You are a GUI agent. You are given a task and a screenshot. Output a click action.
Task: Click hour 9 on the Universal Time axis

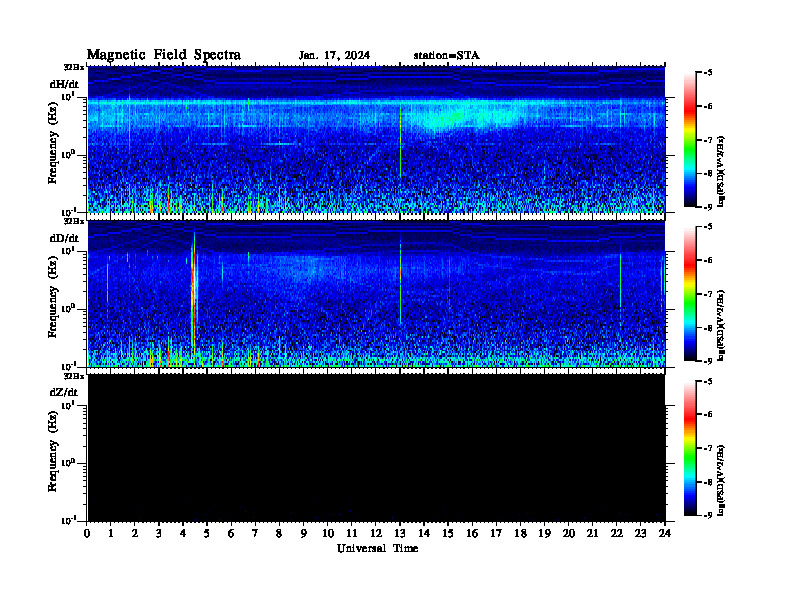tap(304, 533)
